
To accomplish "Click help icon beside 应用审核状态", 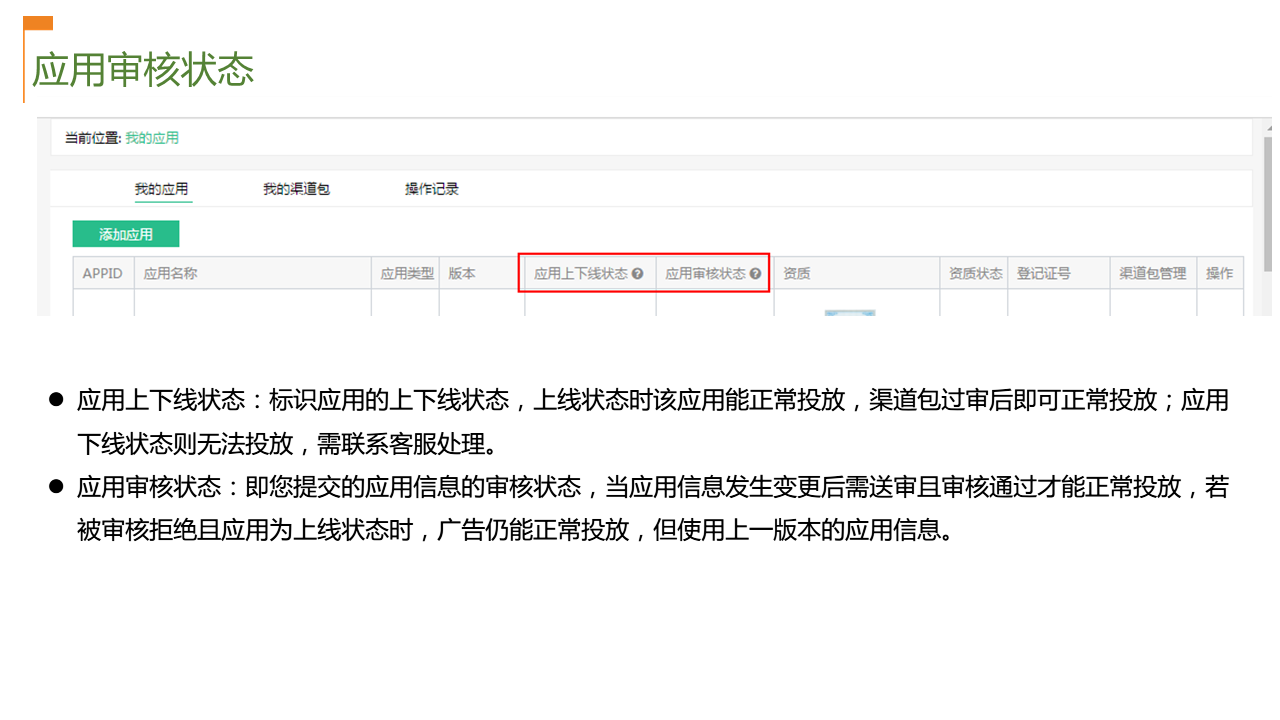I will point(755,273).
